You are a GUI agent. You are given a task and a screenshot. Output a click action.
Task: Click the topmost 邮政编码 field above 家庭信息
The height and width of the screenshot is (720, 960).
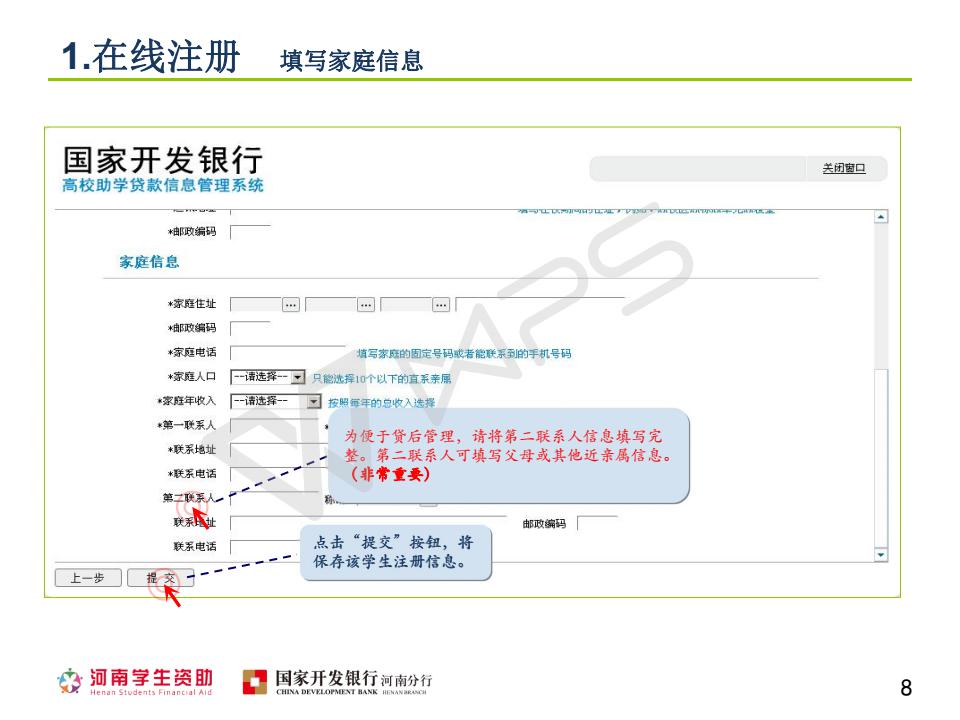[250, 233]
